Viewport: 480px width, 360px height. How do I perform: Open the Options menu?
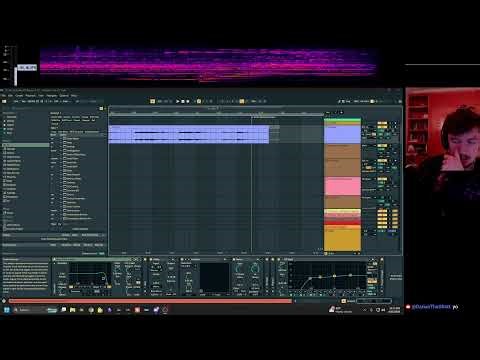click(x=64, y=96)
